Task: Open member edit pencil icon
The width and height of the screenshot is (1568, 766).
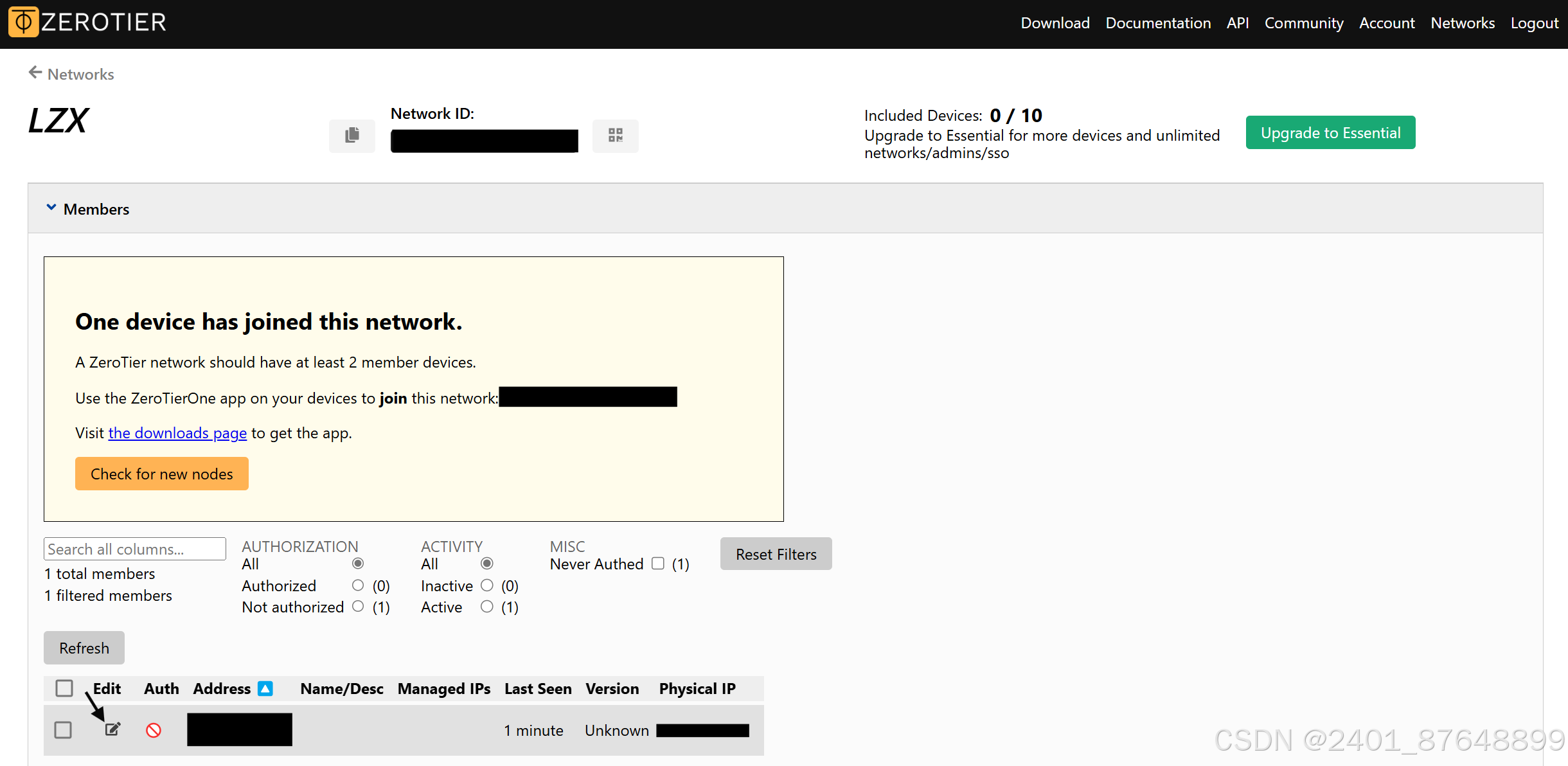Action: [112, 729]
